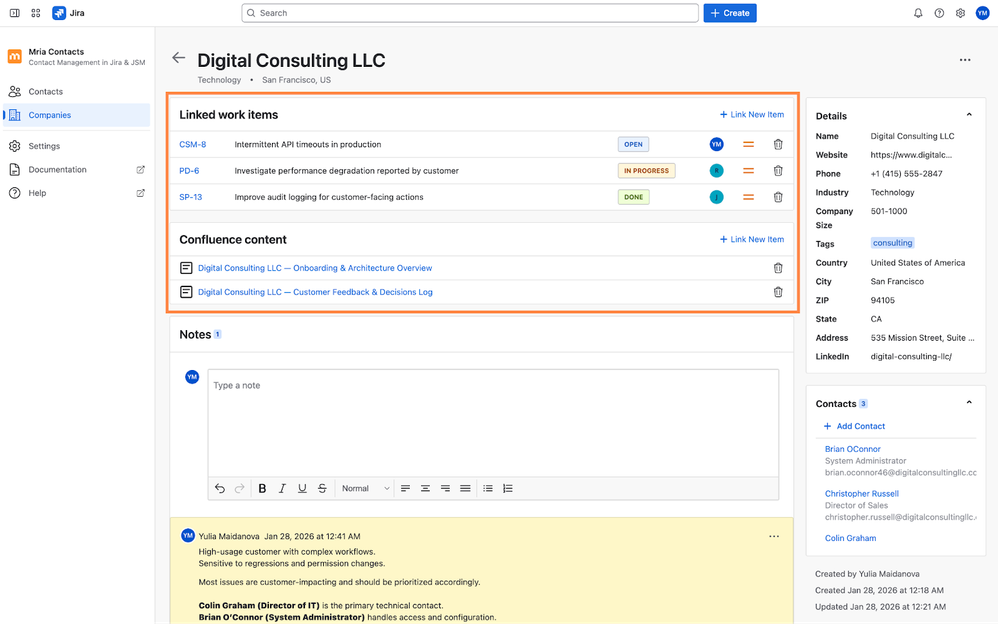Viewport: 998px width, 624px height.
Task: Open Colin Graham contact
Action: 850,538
